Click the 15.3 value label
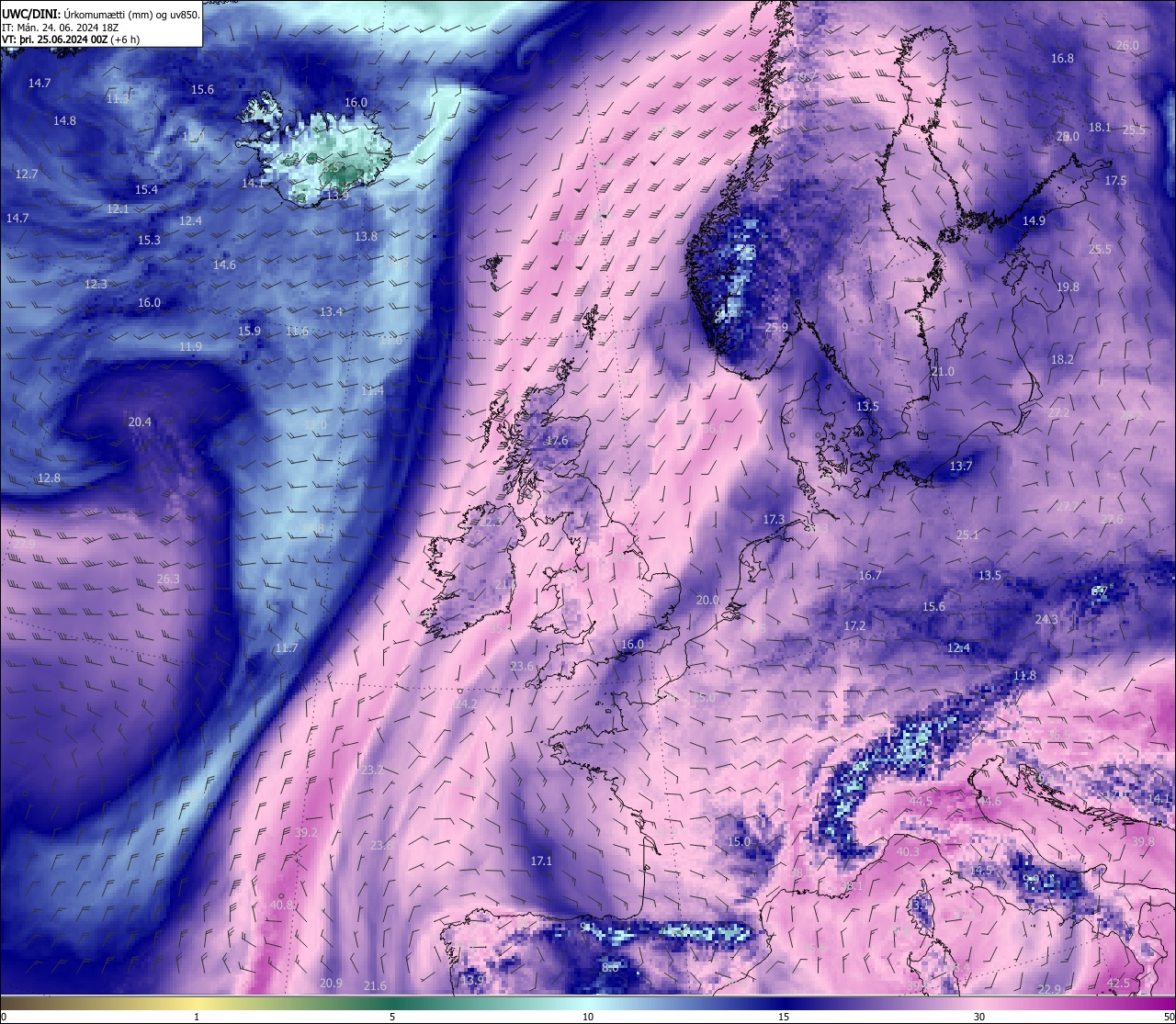The width and height of the screenshot is (1176, 1024). [149, 240]
